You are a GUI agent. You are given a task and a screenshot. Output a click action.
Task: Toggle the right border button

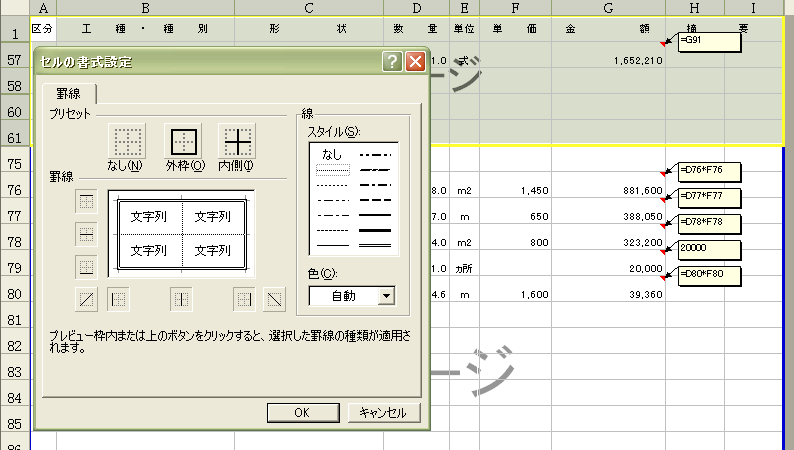244,298
